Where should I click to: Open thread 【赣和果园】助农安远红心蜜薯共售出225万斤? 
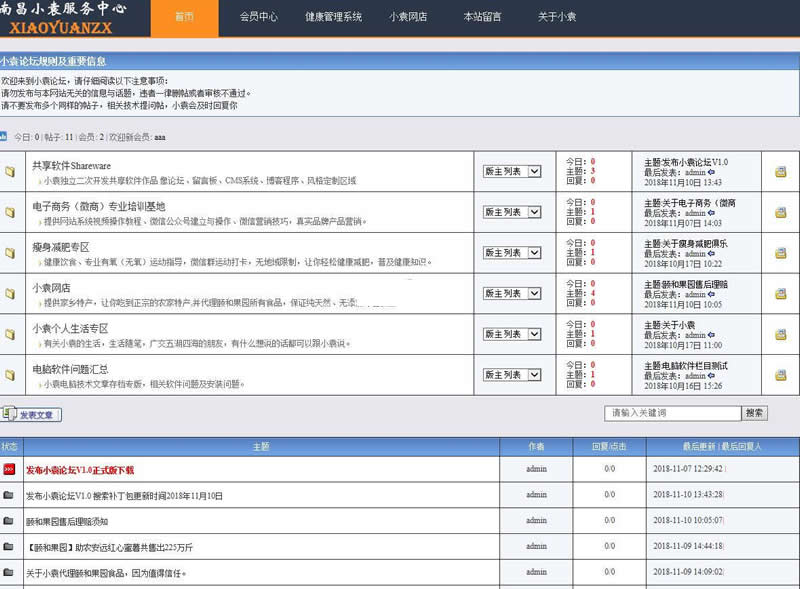coord(109,548)
